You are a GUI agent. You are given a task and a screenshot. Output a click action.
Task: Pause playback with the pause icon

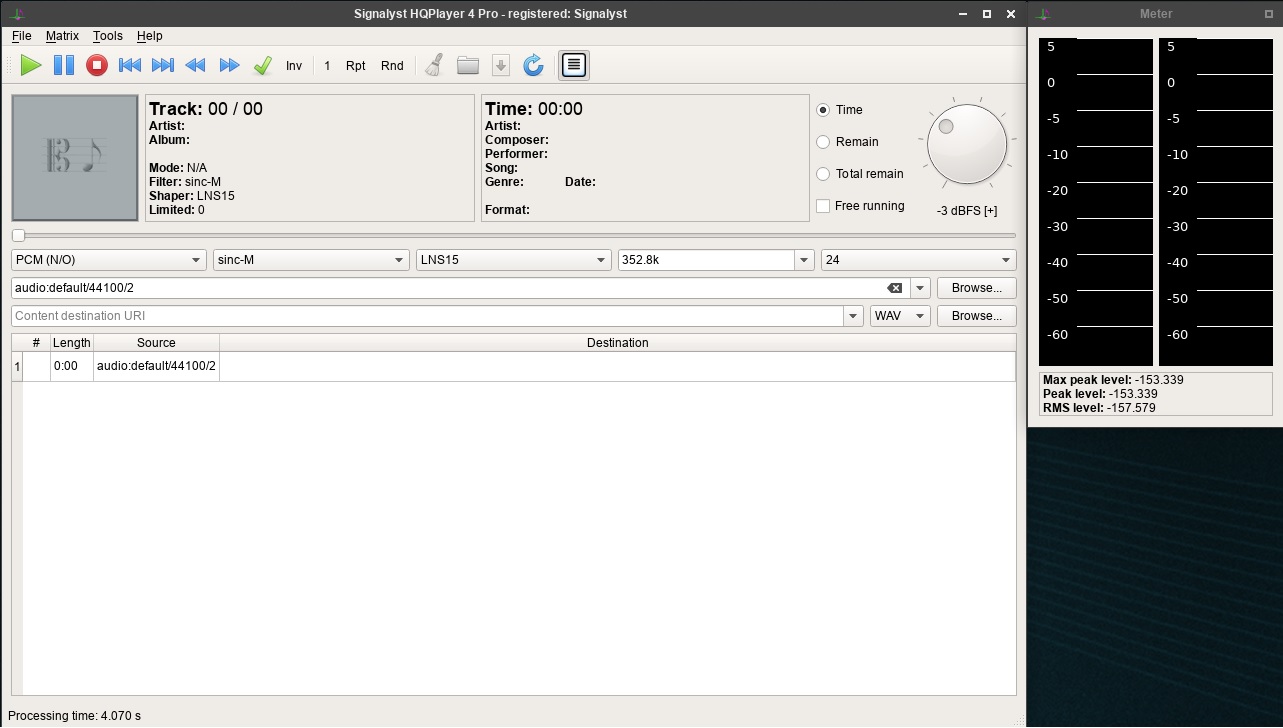(x=64, y=65)
